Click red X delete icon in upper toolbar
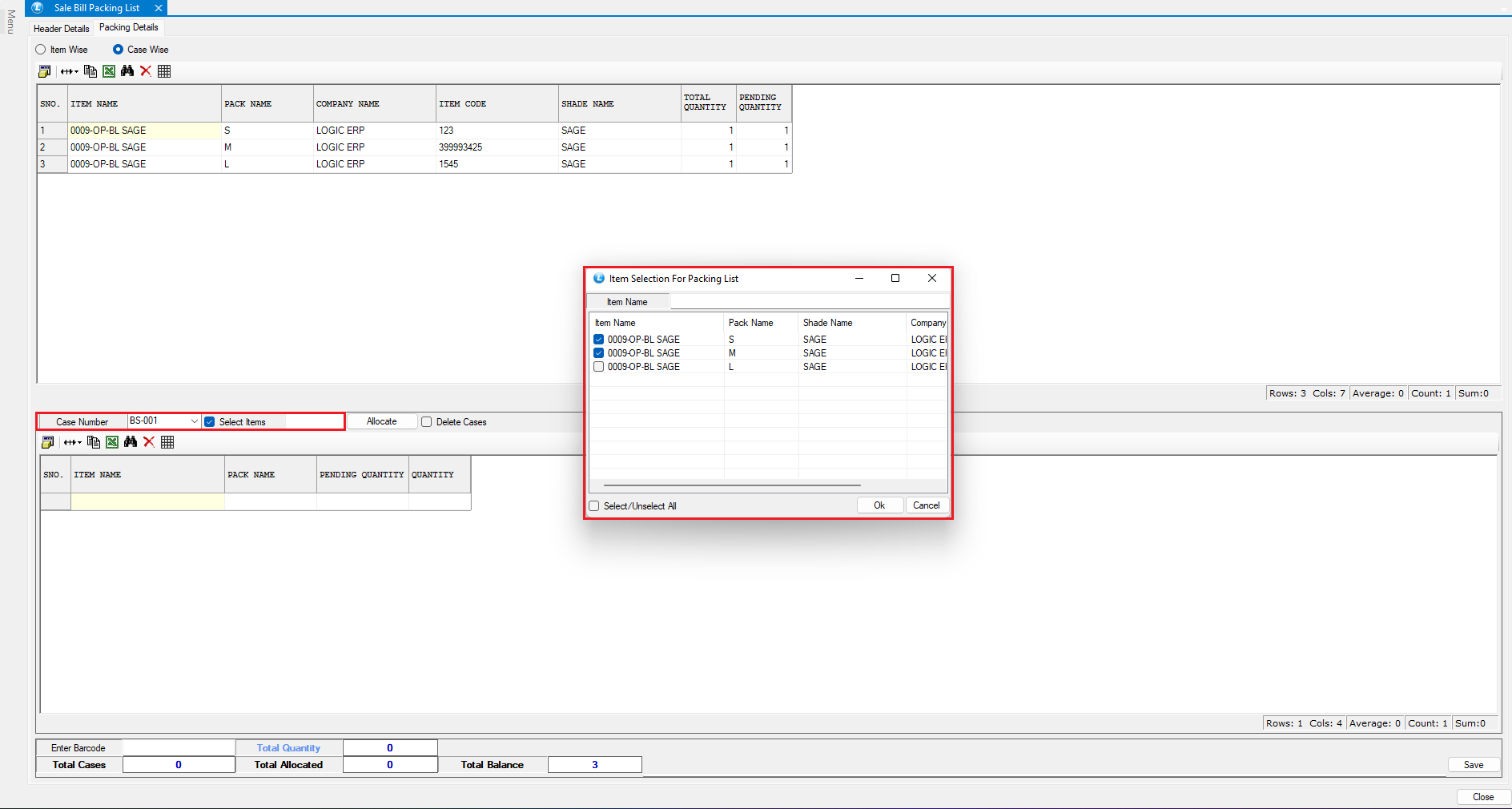 click(x=146, y=71)
